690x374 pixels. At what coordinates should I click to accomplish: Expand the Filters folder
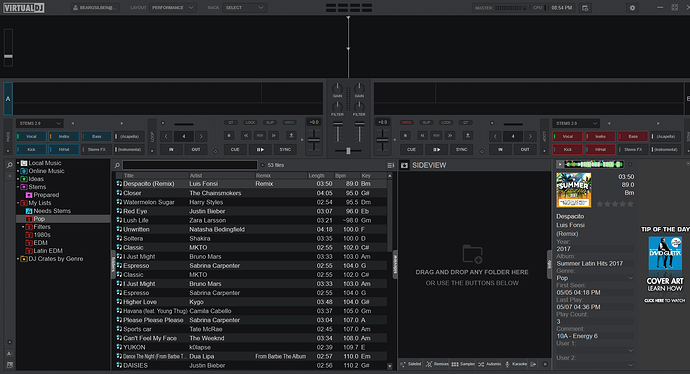23,227
